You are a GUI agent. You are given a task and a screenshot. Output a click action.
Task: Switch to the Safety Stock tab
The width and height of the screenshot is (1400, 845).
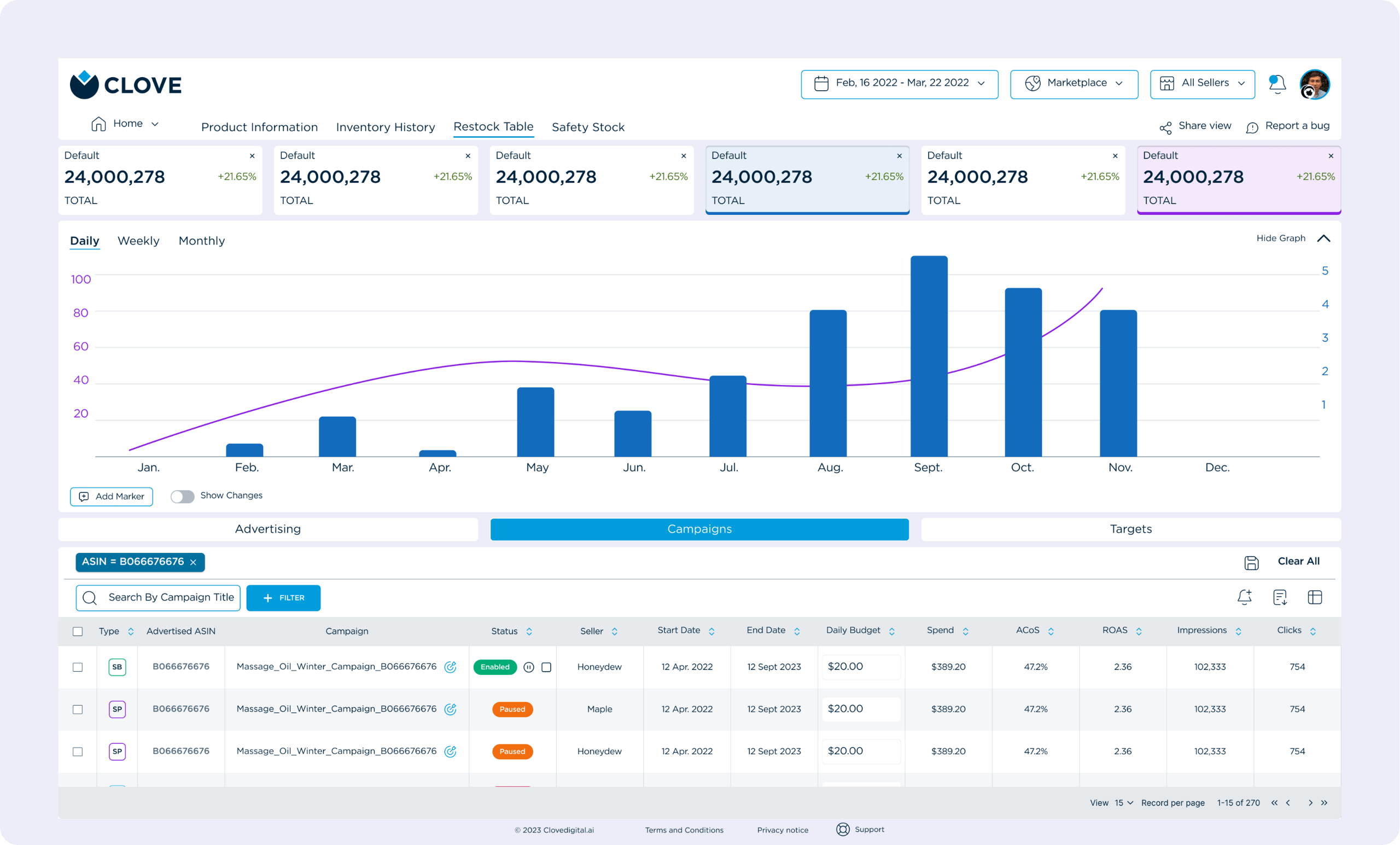pyautogui.click(x=587, y=127)
